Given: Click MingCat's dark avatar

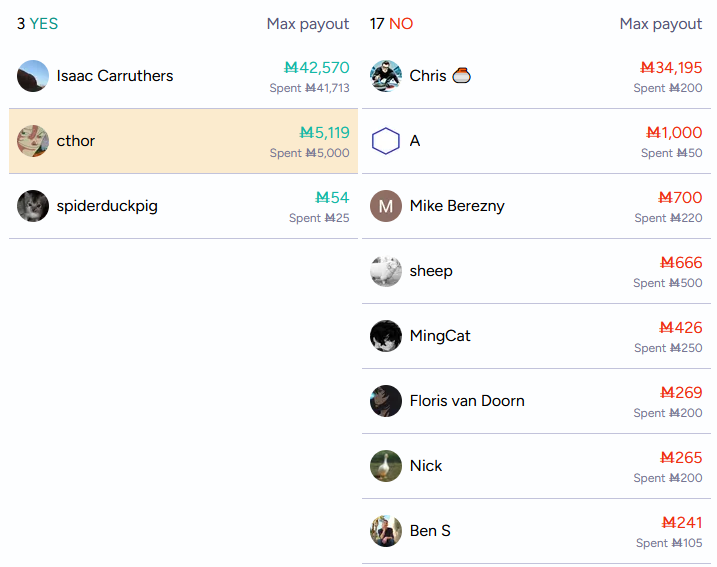Looking at the screenshot, I should [x=386, y=336].
